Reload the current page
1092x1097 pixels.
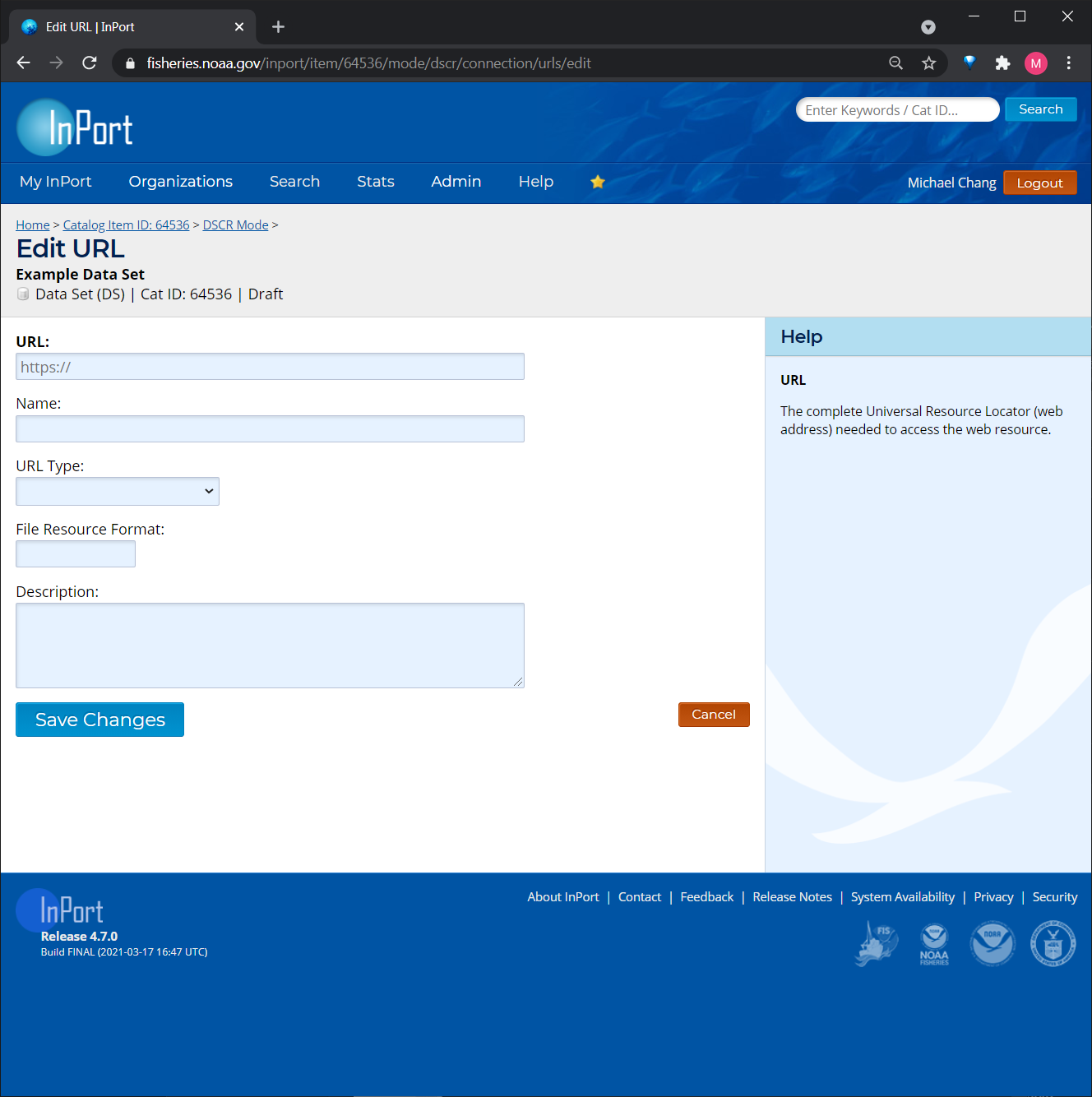90,62
